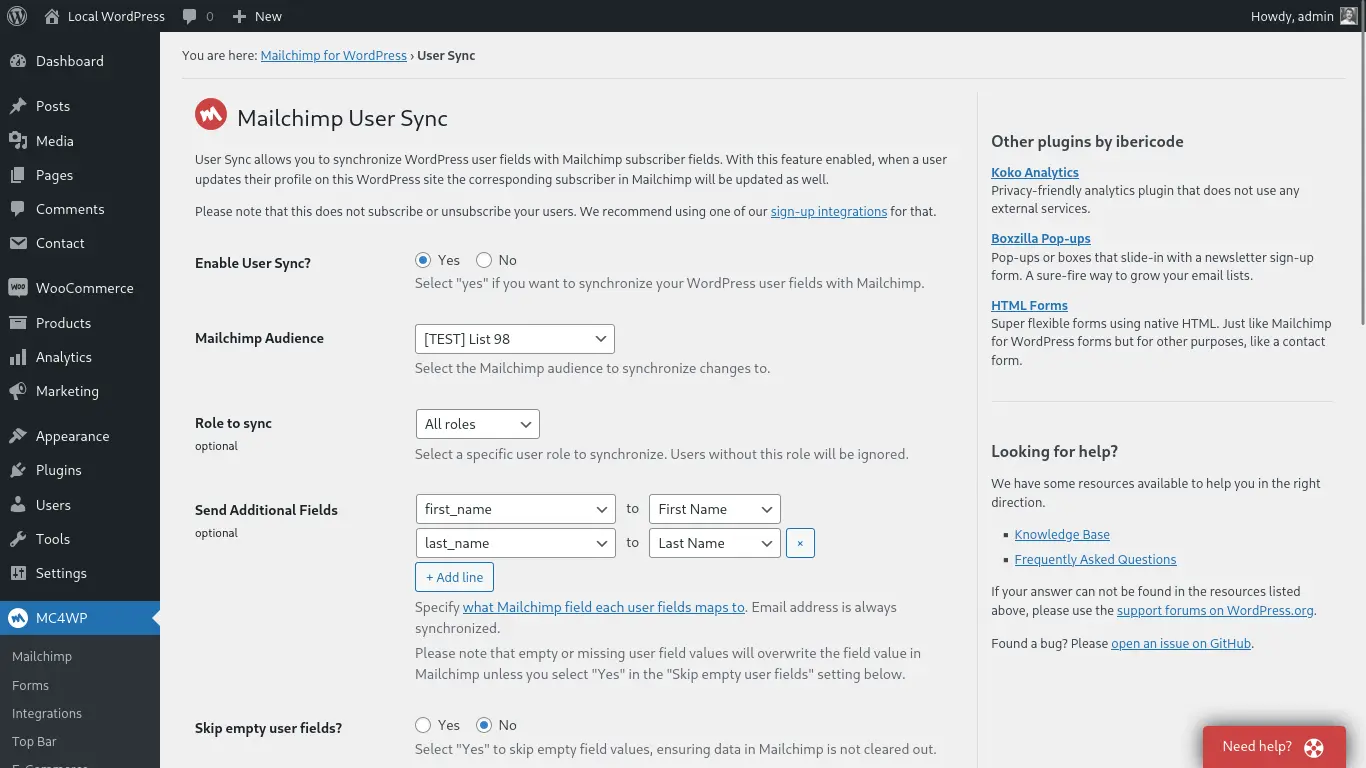Open the first_name user field dropdown
This screenshot has height=768, width=1366.
pos(515,509)
